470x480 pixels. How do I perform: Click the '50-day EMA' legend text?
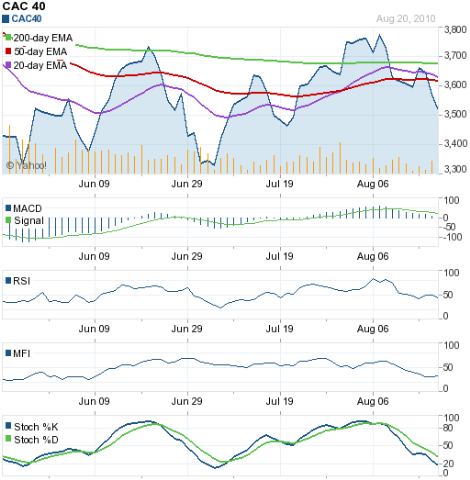tap(40, 52)
